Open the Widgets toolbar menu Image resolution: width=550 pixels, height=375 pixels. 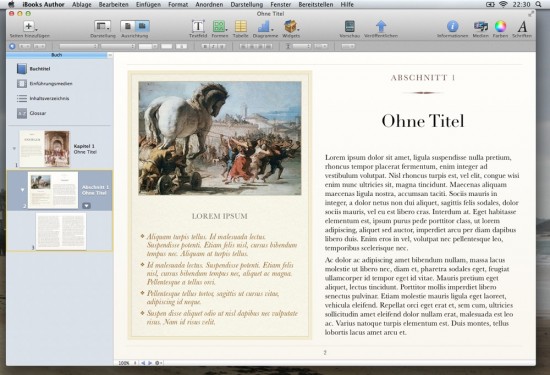[x=291, y=26]
